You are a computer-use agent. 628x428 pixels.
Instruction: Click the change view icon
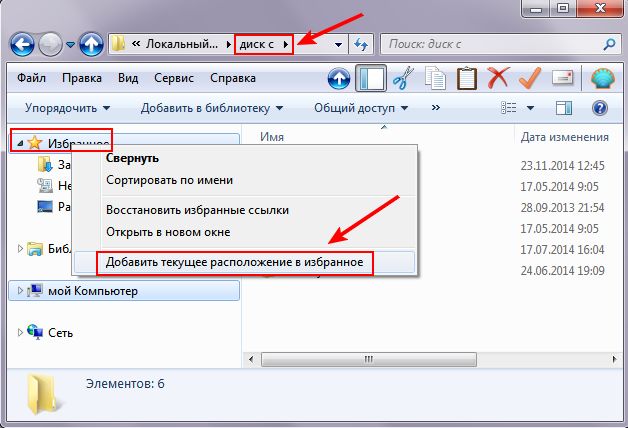point(509,108)
